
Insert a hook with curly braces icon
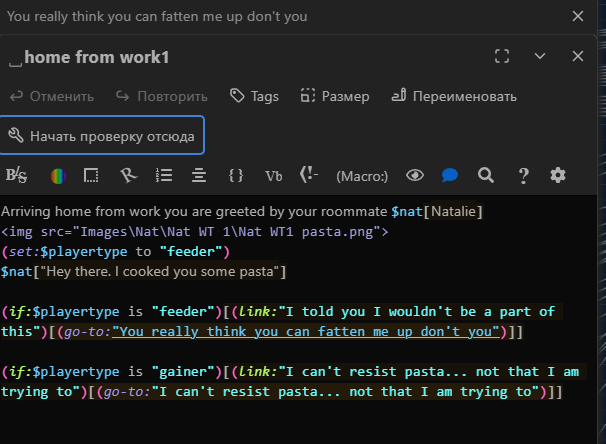(236, 176)
